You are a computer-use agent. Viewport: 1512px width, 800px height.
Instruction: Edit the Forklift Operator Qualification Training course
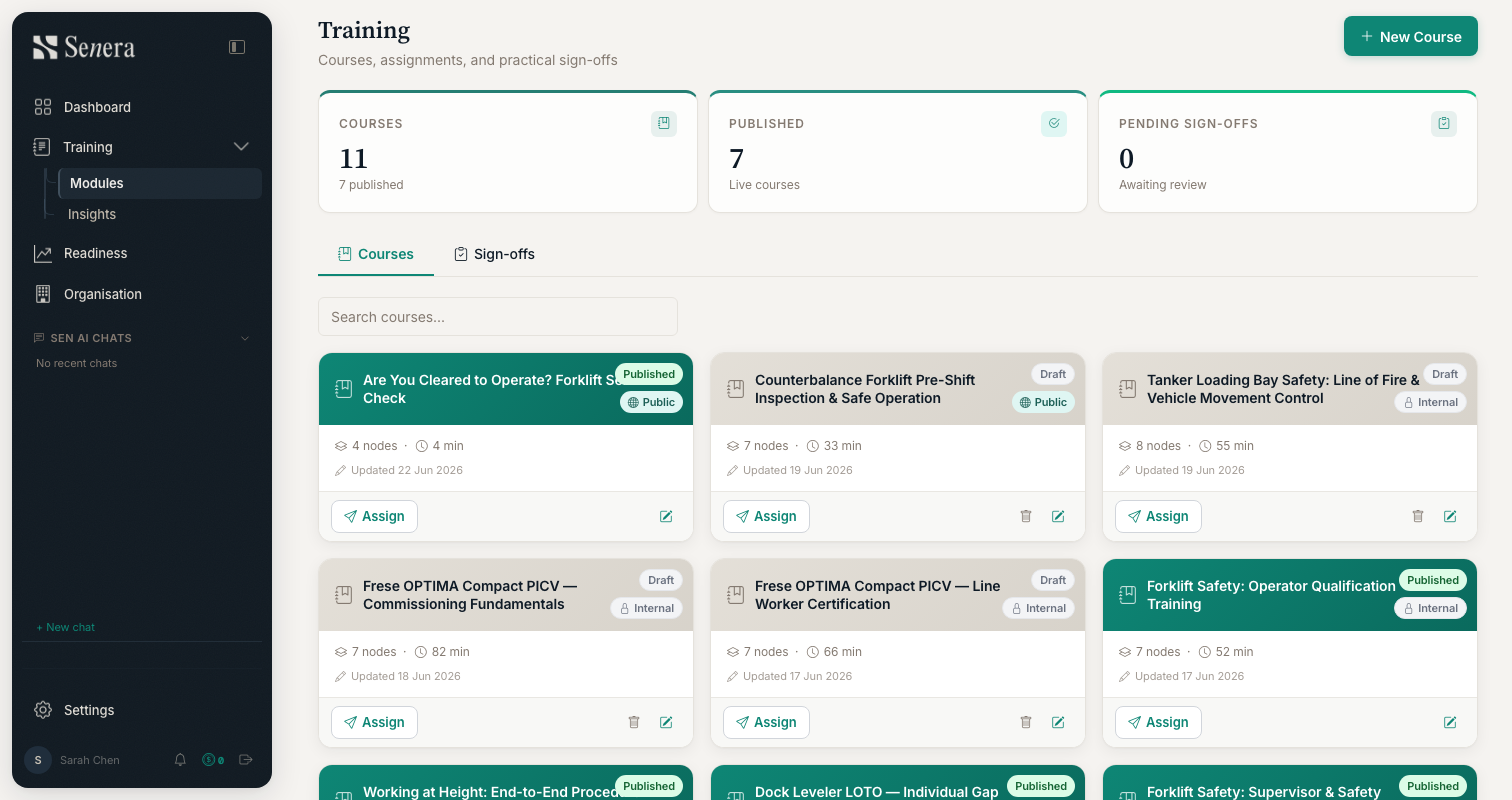(1450, 722)
